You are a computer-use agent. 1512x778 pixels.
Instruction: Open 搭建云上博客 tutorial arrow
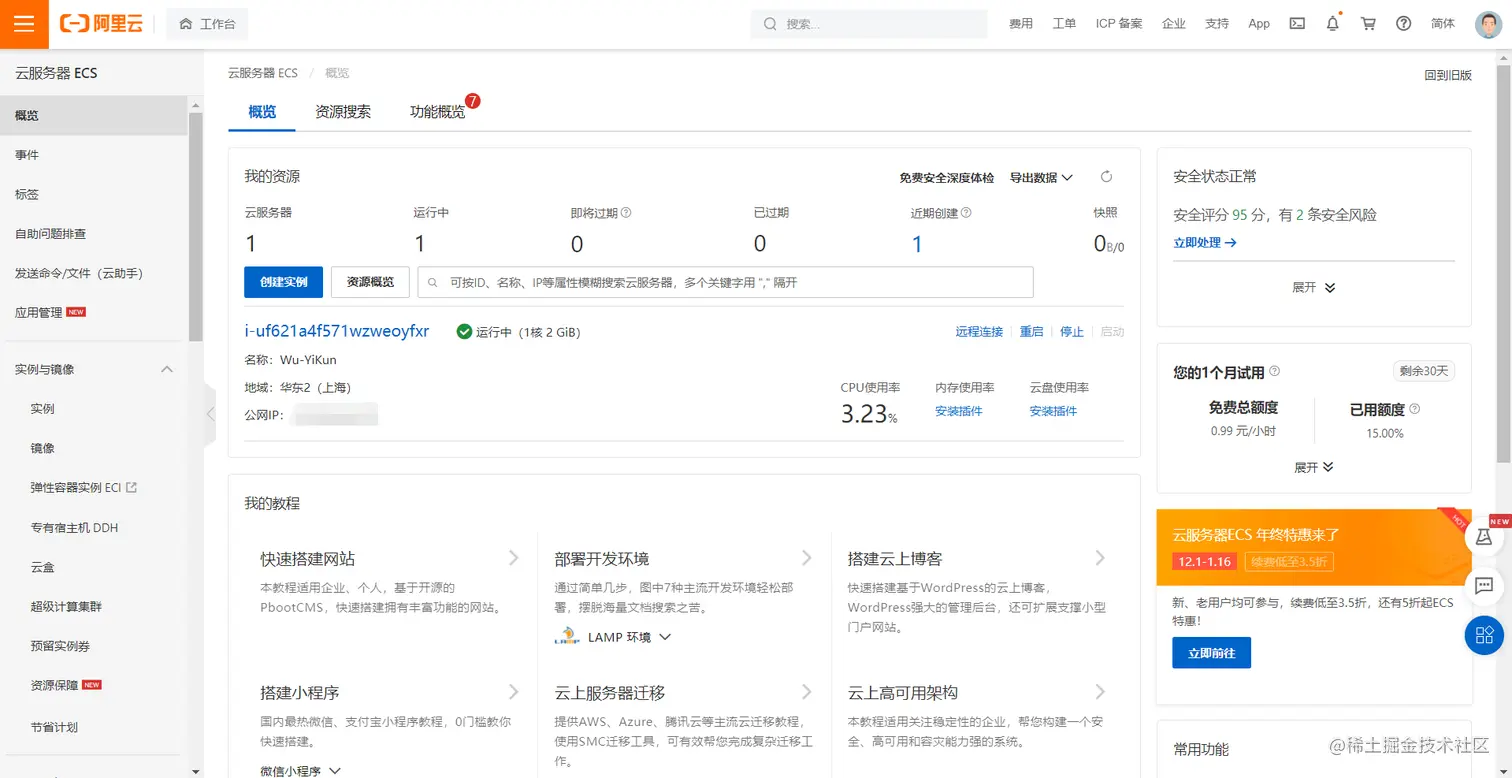(1100, 558)
